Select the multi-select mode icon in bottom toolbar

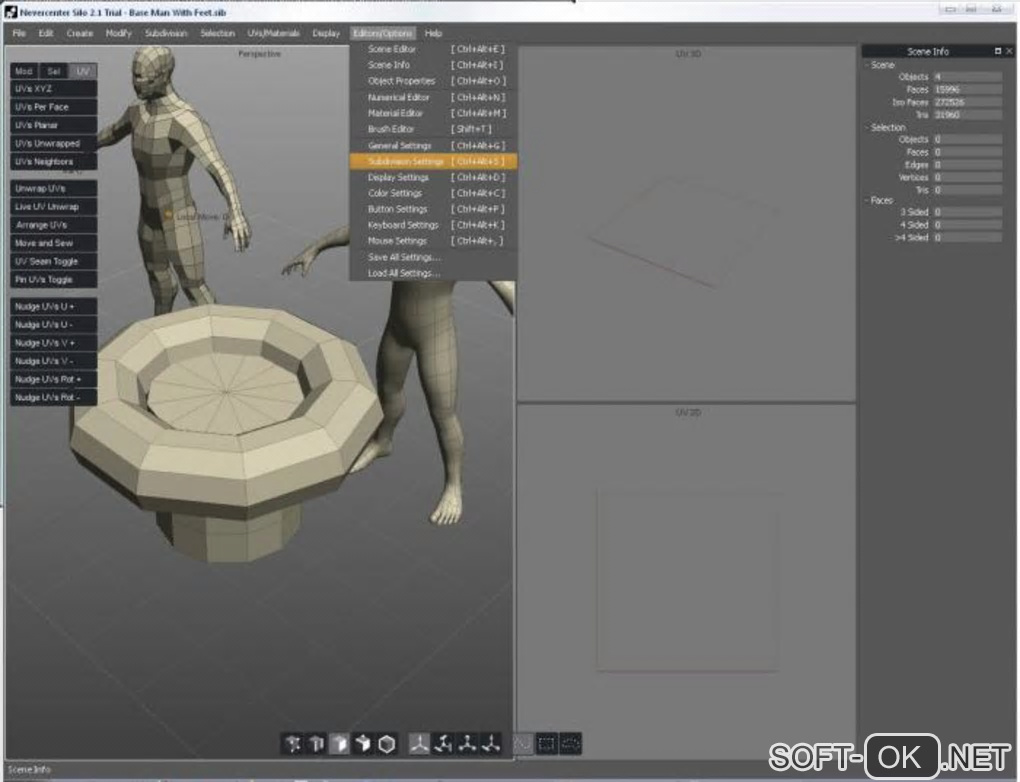292,743
